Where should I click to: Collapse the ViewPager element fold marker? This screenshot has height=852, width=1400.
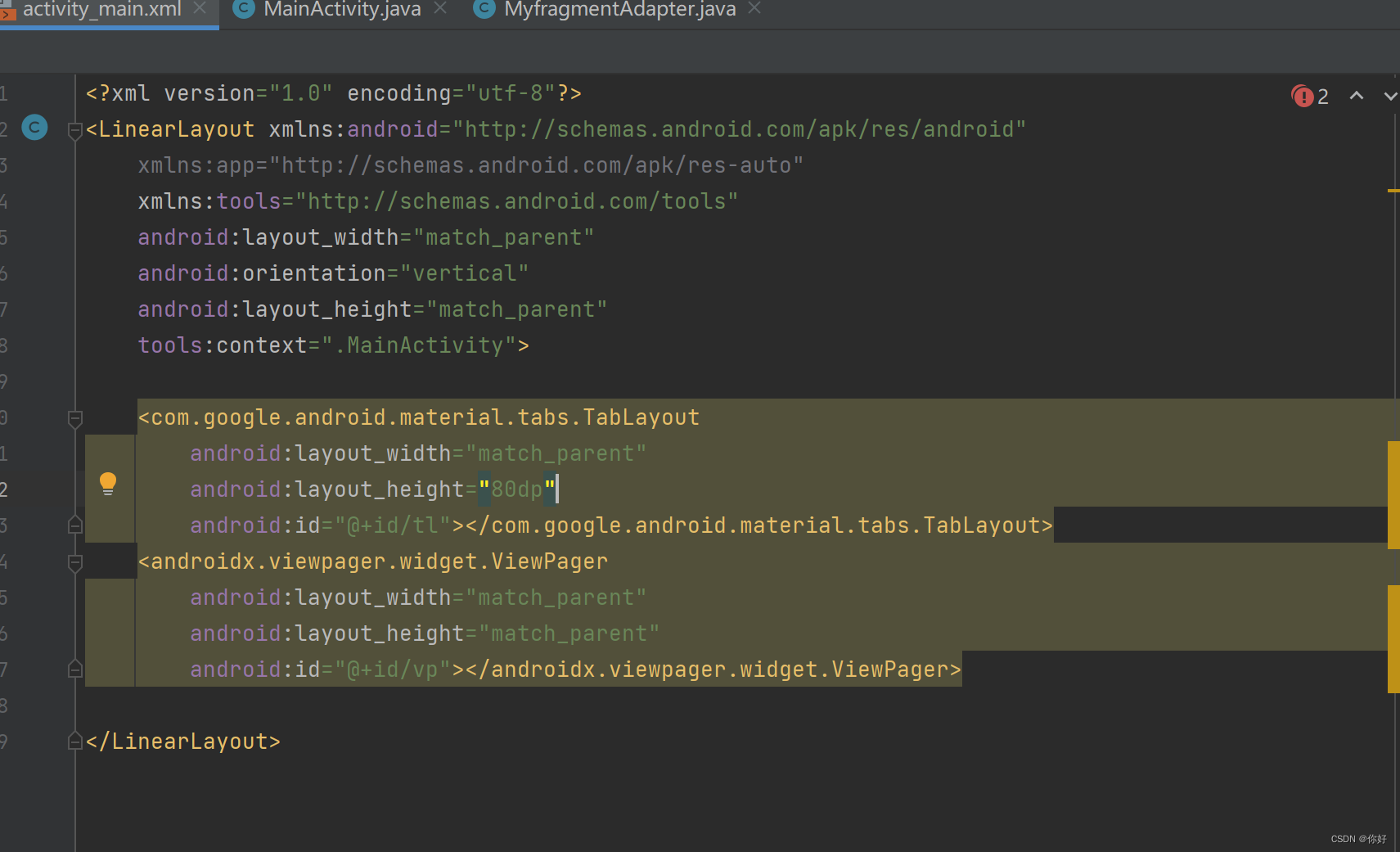74,561
